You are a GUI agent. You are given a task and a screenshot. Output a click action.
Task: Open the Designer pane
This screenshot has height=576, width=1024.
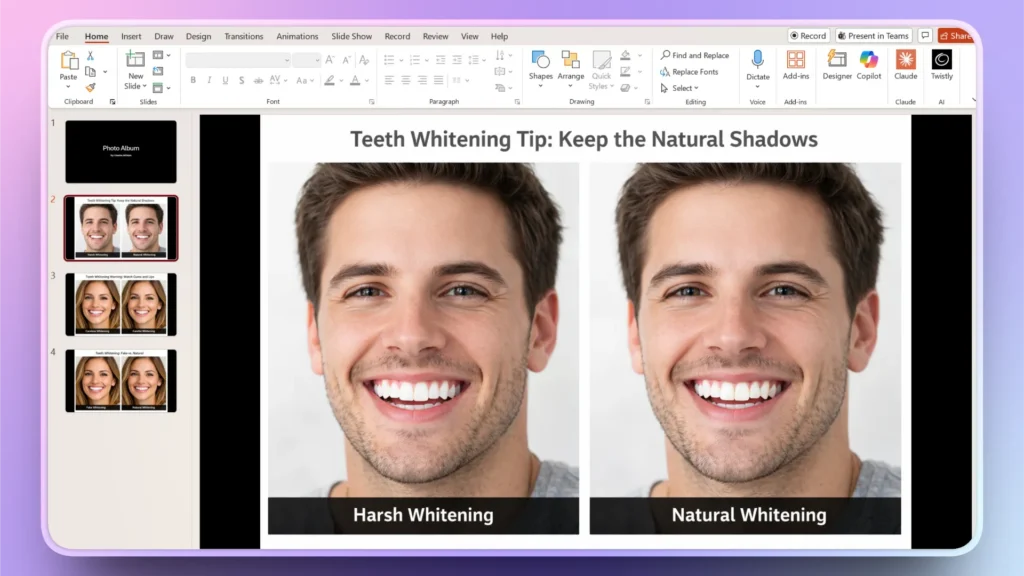tap(837, 65)
